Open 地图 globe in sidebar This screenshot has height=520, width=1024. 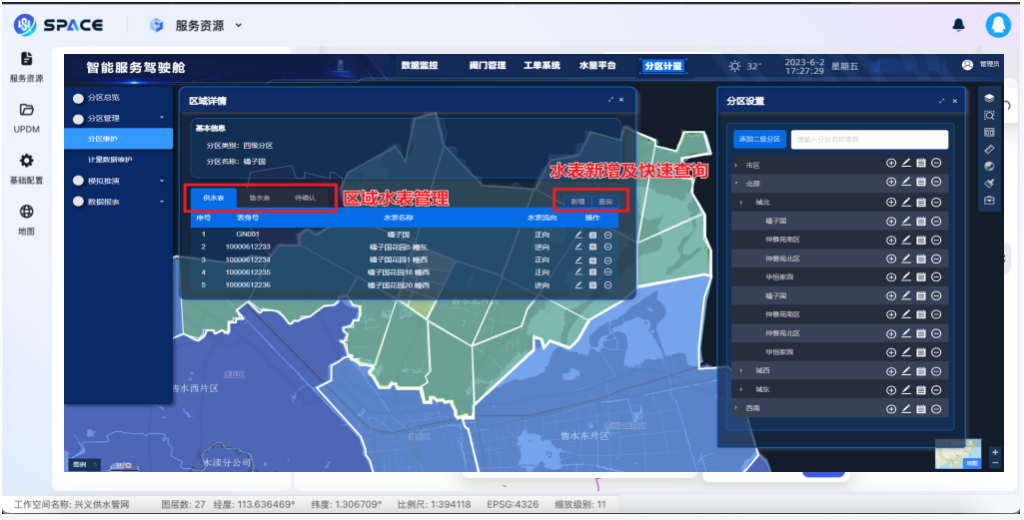26,220
